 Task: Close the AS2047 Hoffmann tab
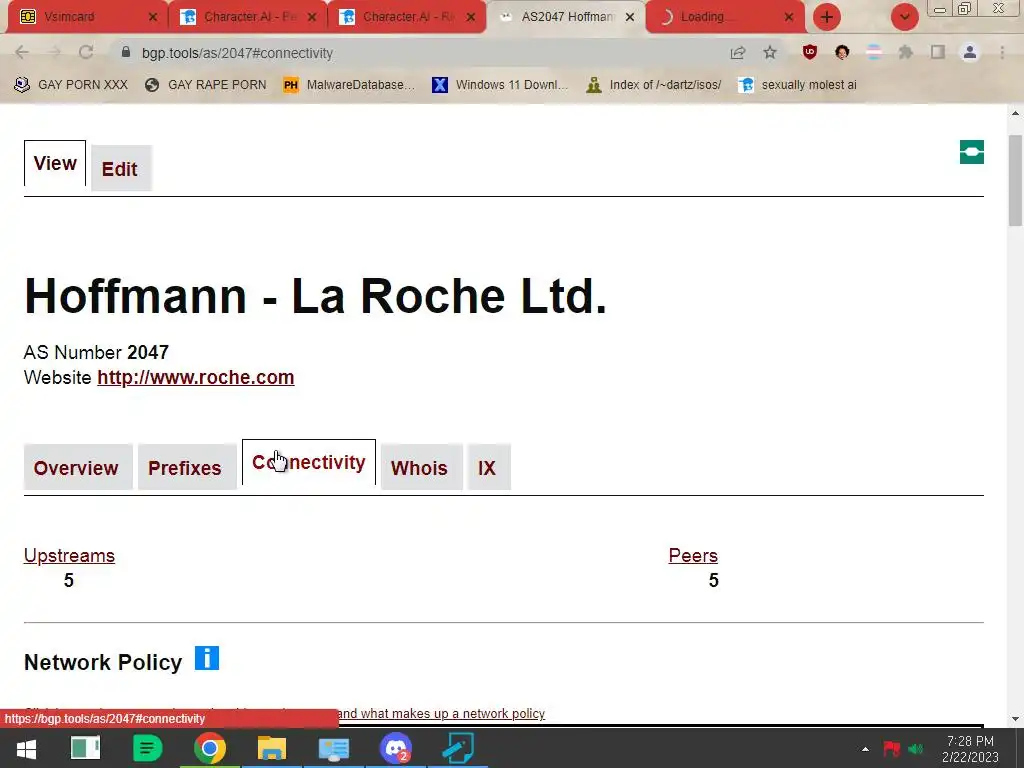pyautogui.click(x=630, y=17)
